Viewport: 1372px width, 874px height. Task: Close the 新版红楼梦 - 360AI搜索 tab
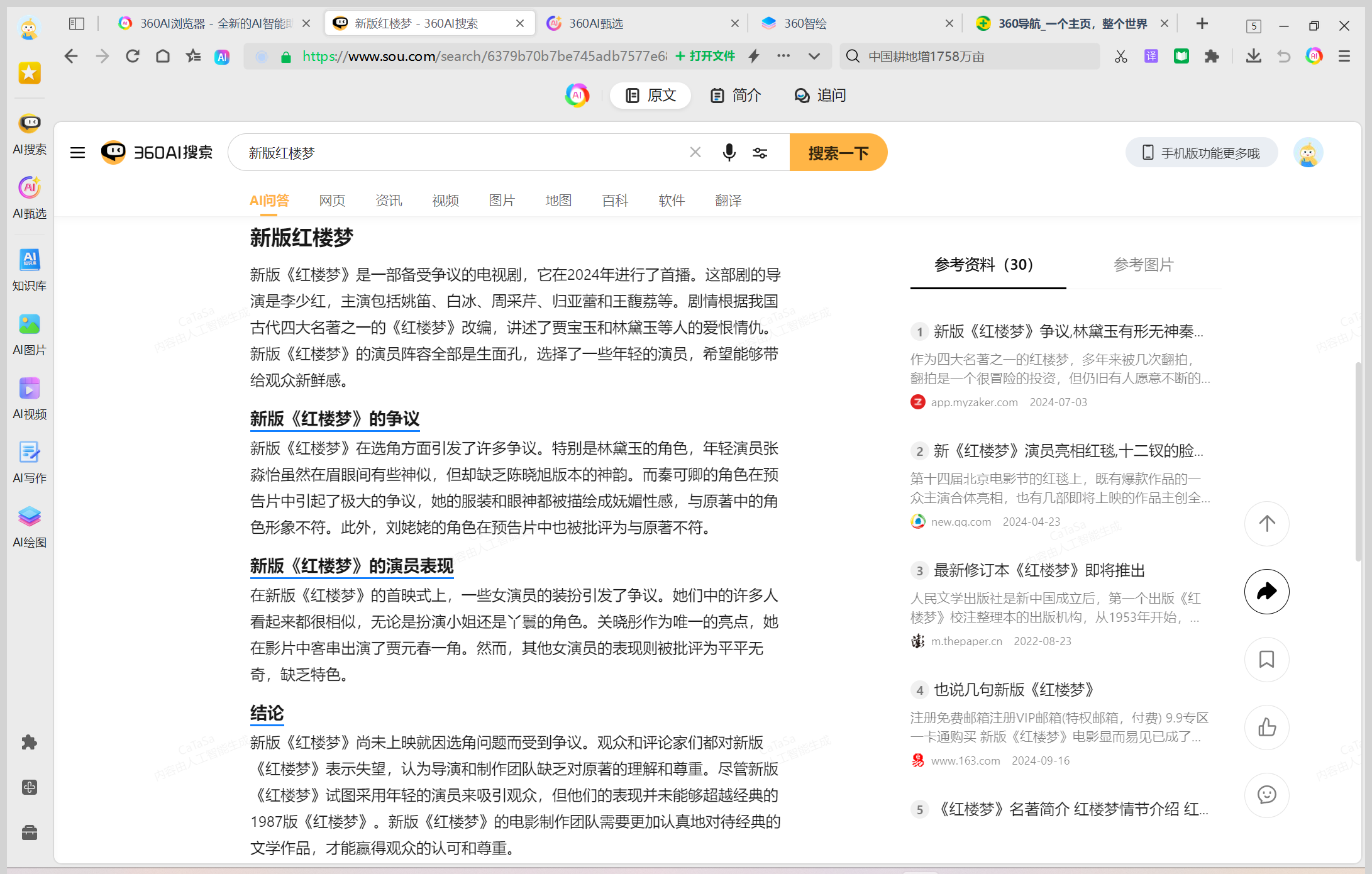(520, 24)
